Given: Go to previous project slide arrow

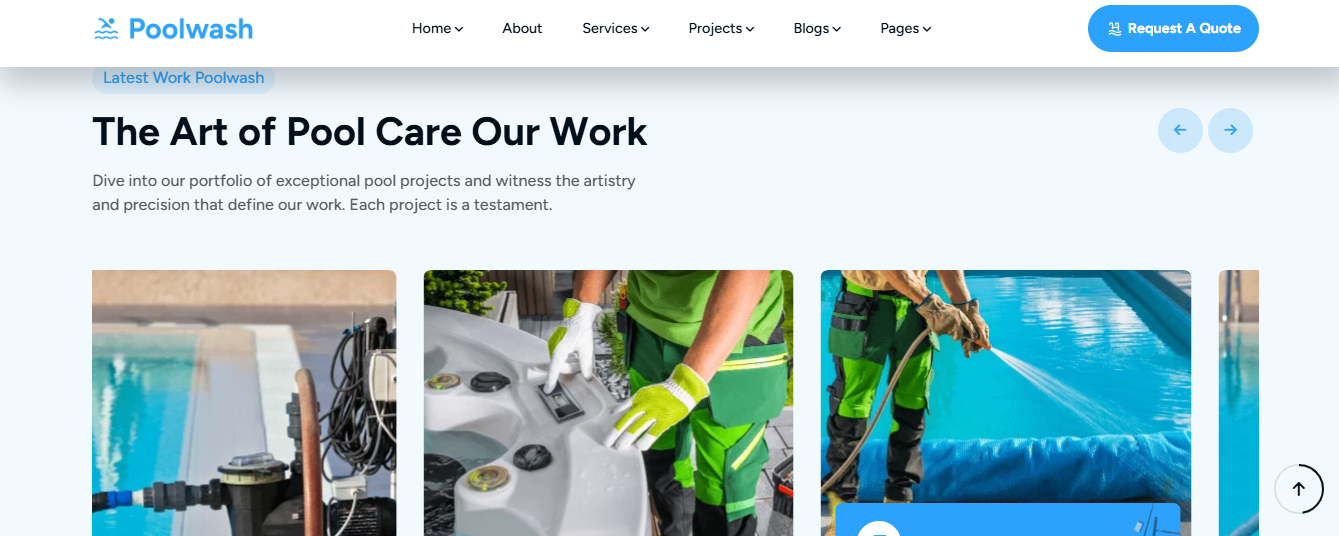Looking at the screenshot, I should tap(1180, 130).
